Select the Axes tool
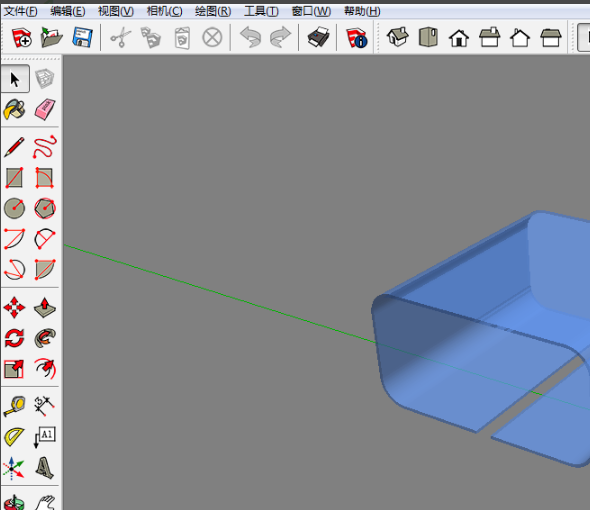This screenshot has height=510, width=590. tap(14, 468)
